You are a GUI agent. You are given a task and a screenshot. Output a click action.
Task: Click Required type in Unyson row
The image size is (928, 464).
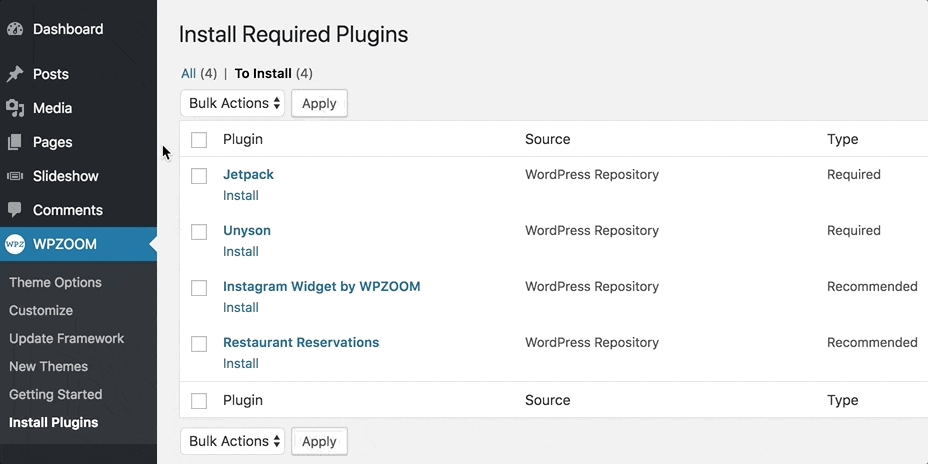coord(853,230)
